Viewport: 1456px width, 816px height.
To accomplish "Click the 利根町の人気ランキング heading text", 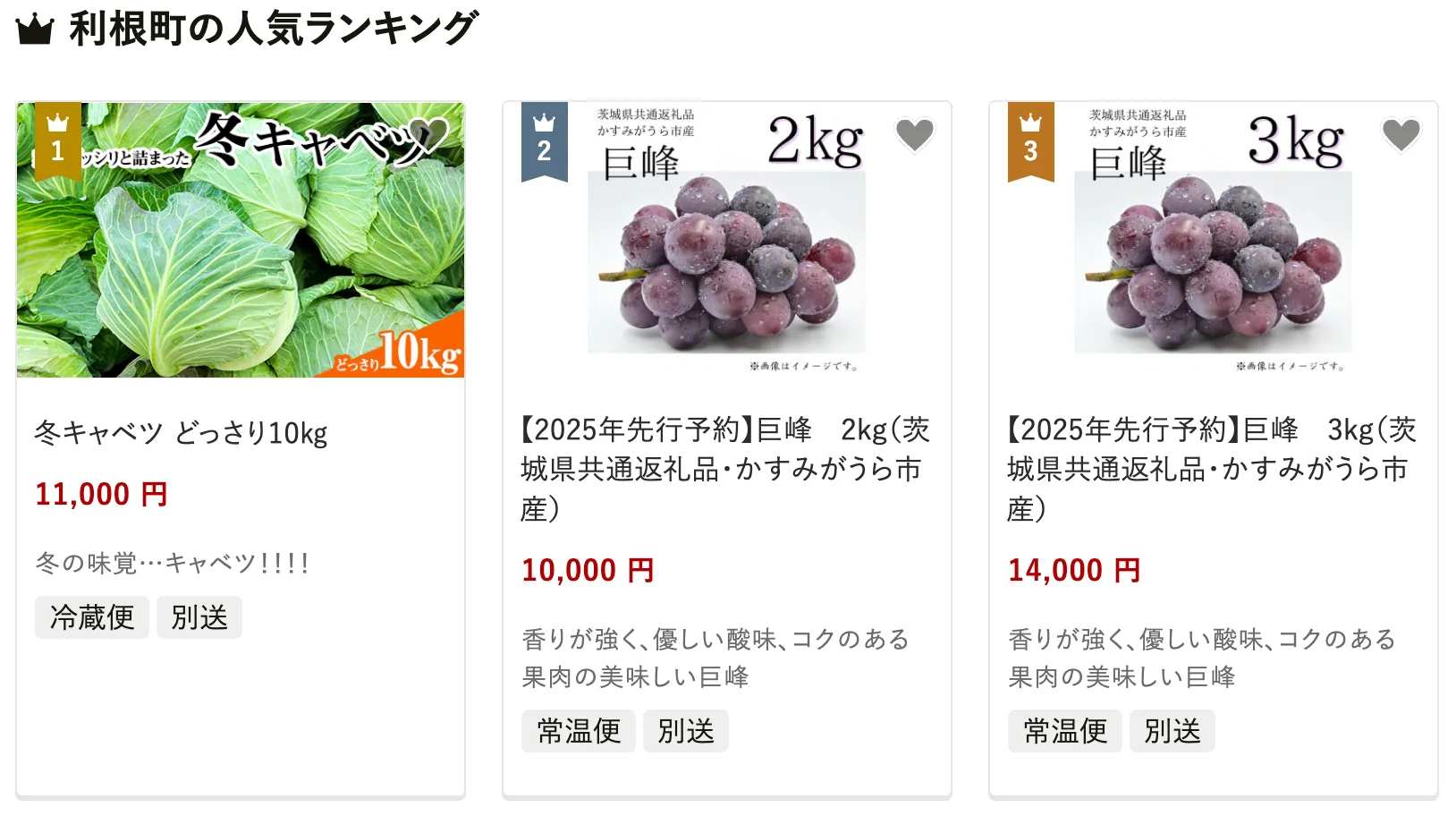I will coord(274,29).
